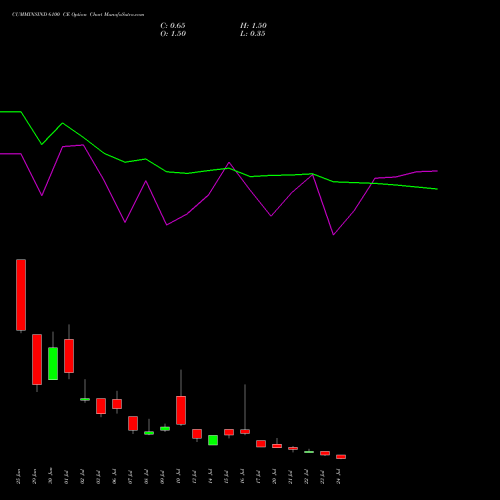Select the open value O: 1.50
500x500 pixels.
point(173,34)
